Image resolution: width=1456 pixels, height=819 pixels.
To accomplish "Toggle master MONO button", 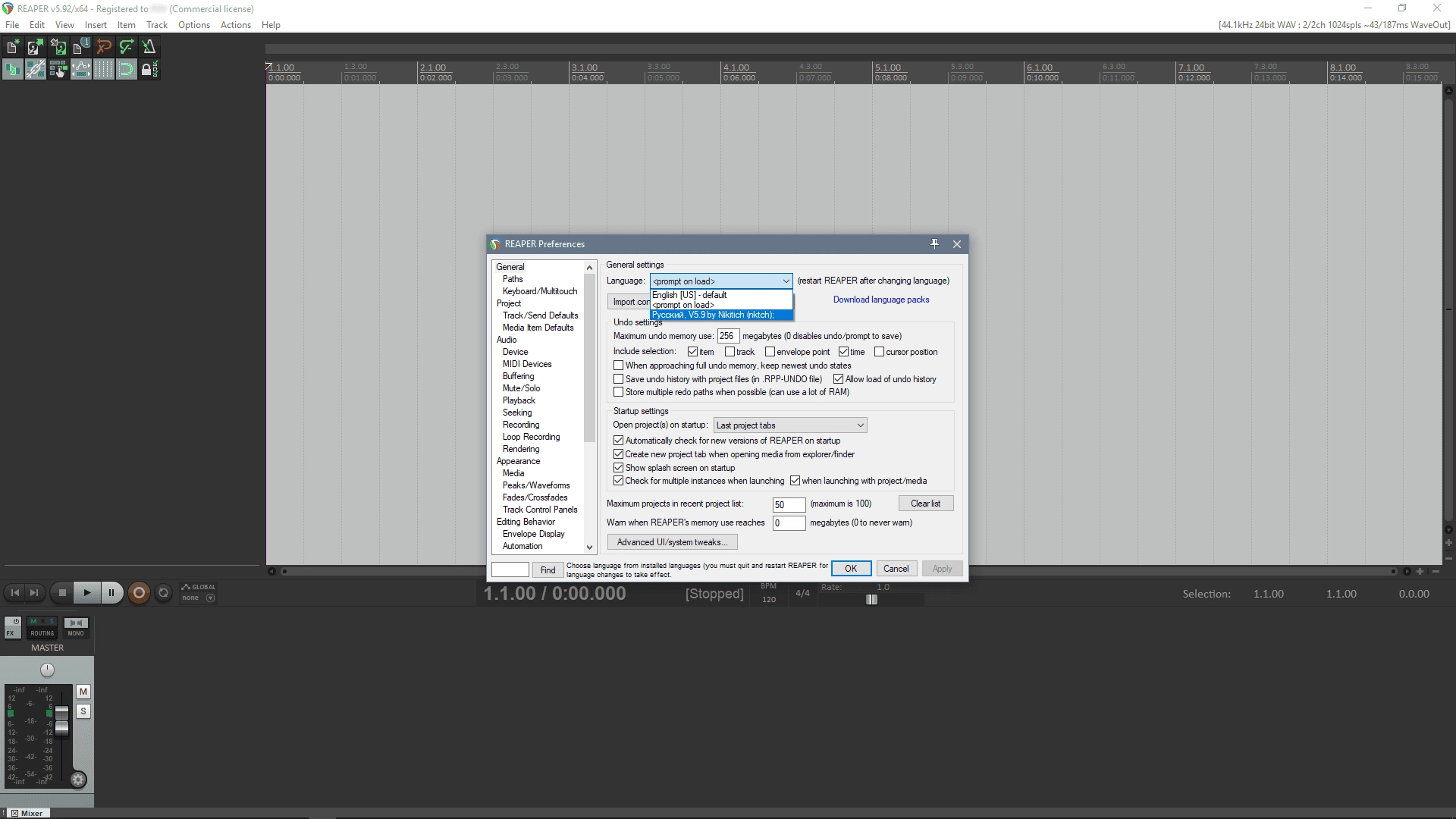I will (x=76, y=627).
